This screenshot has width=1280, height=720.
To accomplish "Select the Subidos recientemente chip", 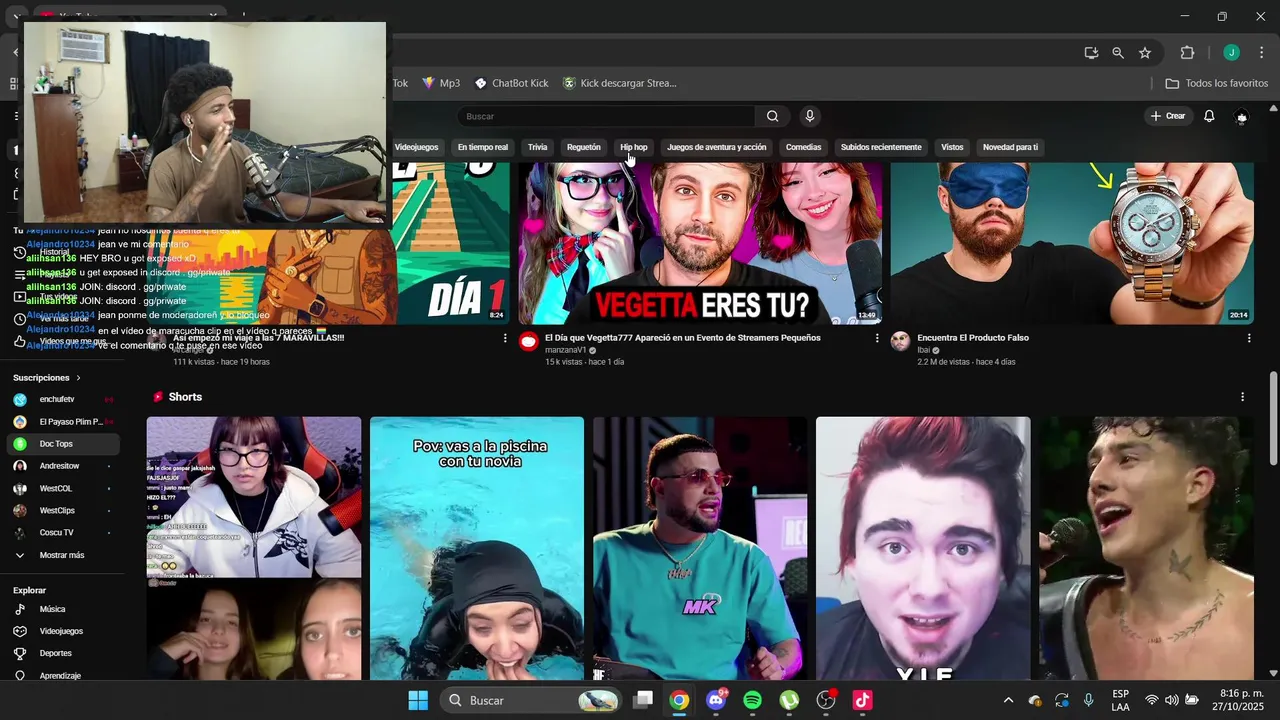I will pos(881,147).
